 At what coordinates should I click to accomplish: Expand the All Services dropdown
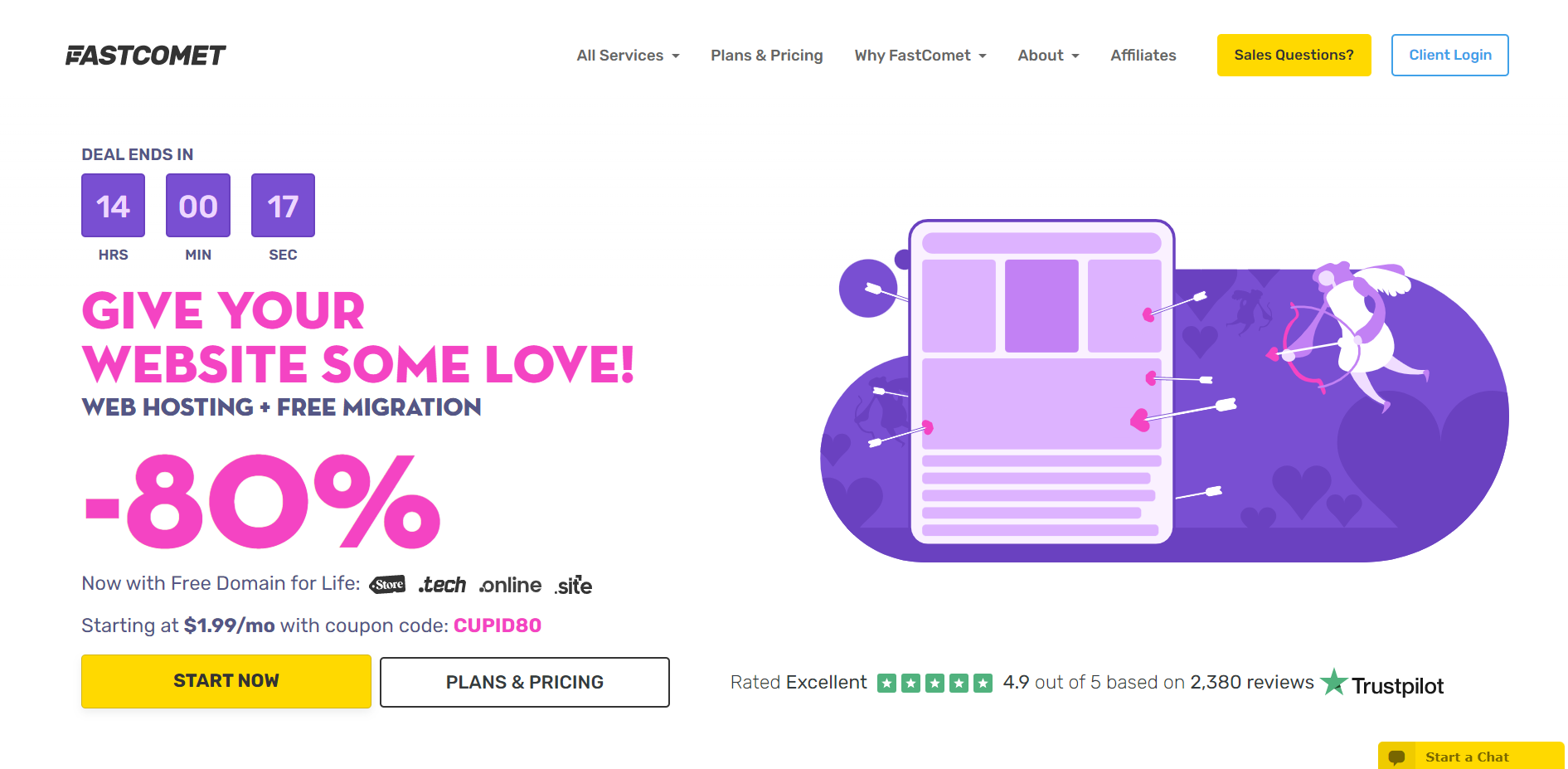click(629, 55)
